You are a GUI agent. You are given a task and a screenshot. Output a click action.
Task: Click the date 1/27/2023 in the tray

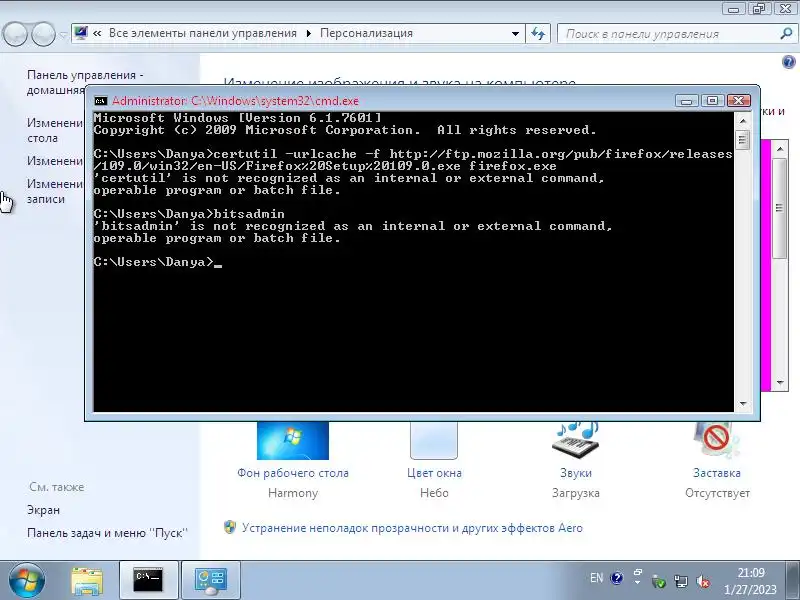[750, 590]
